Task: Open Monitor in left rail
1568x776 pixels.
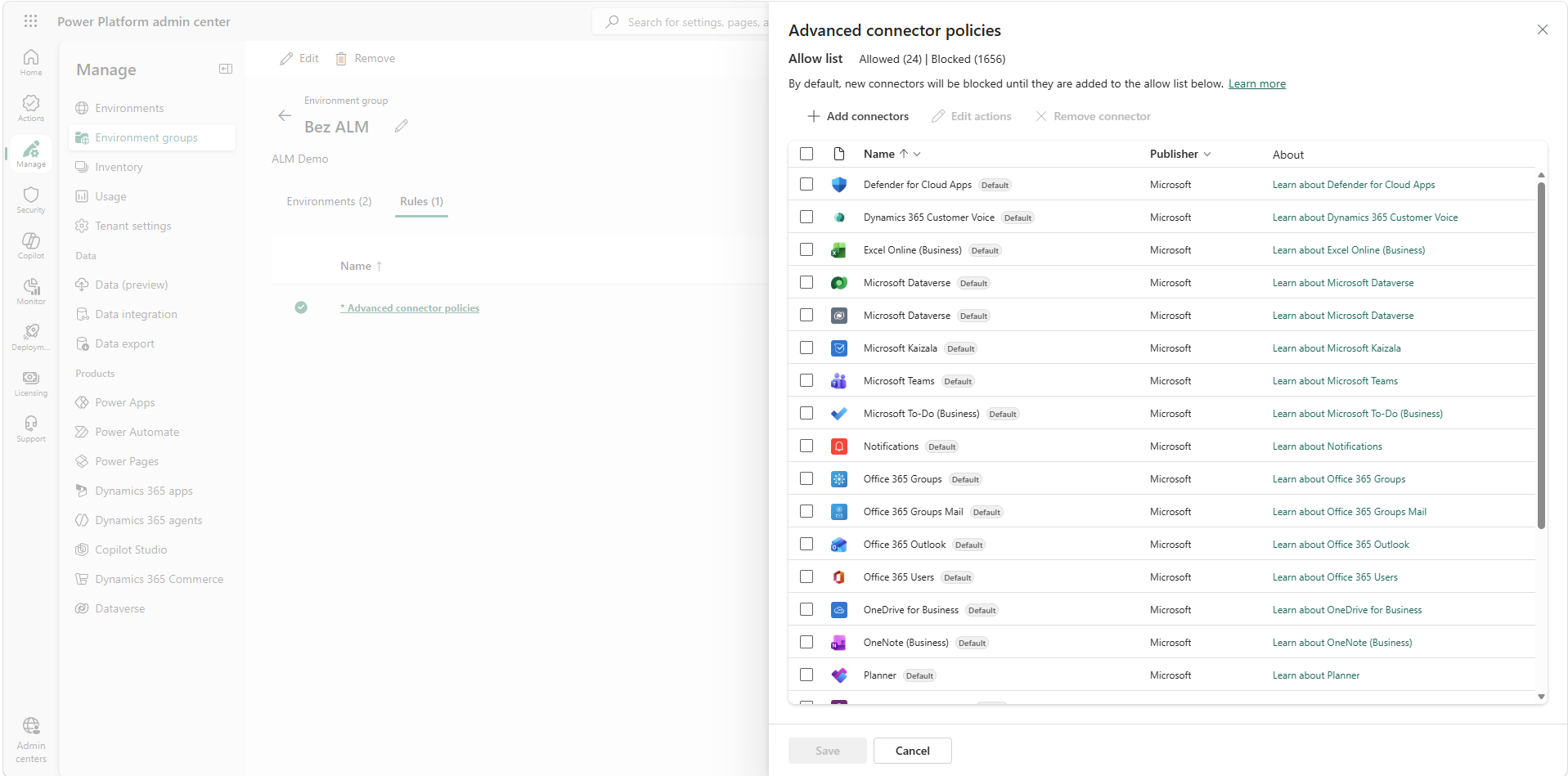Action: point(31,291)
